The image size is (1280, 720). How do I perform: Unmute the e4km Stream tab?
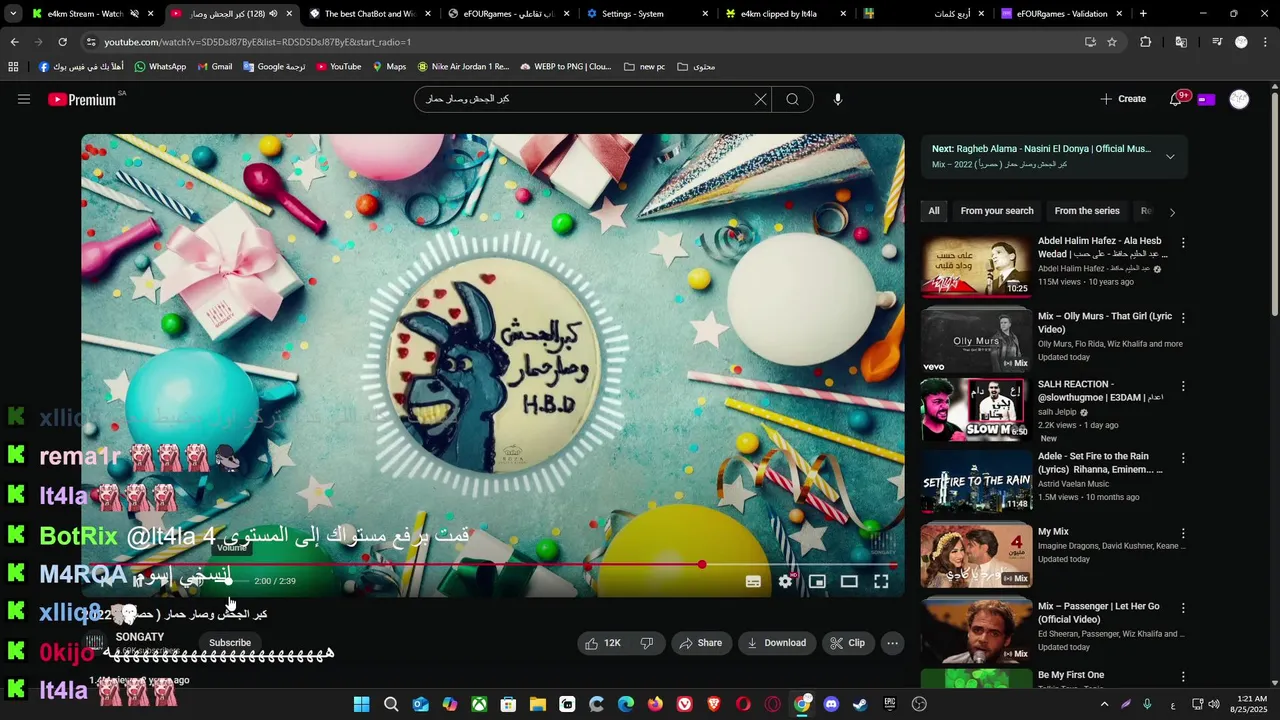135,14
